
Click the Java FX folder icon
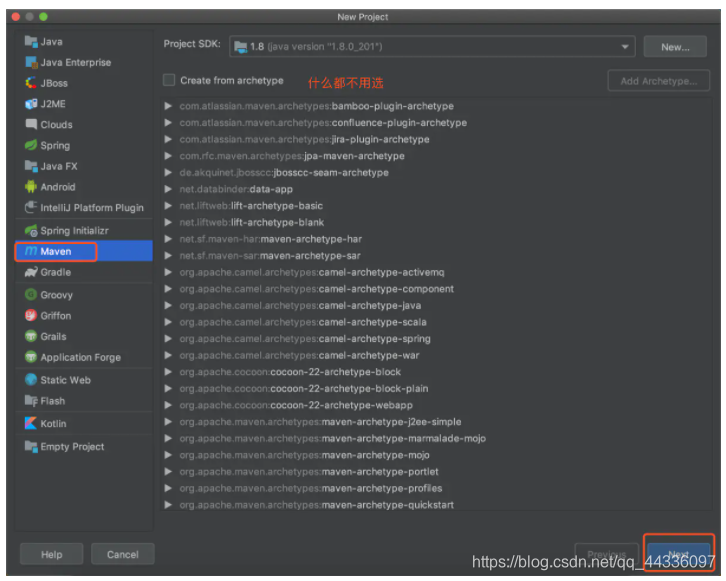31,166
